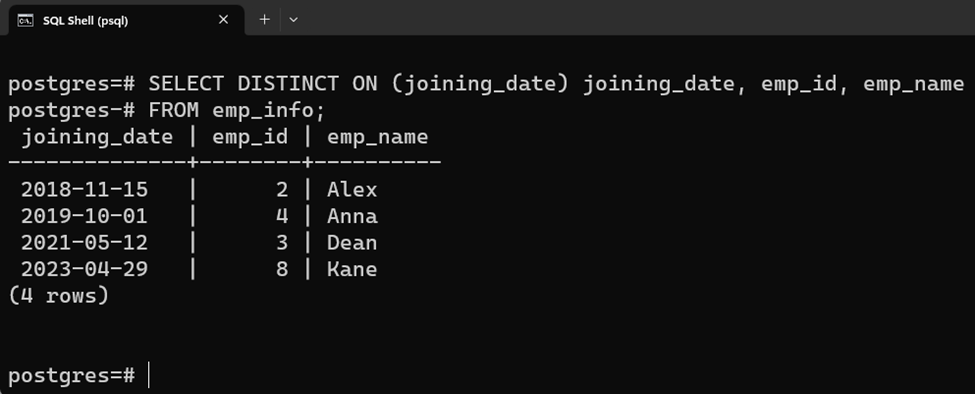The height and width of the screenshot is (394, 975).
Task: Click the date value 2021-05-12
Action: click(84, 242)
